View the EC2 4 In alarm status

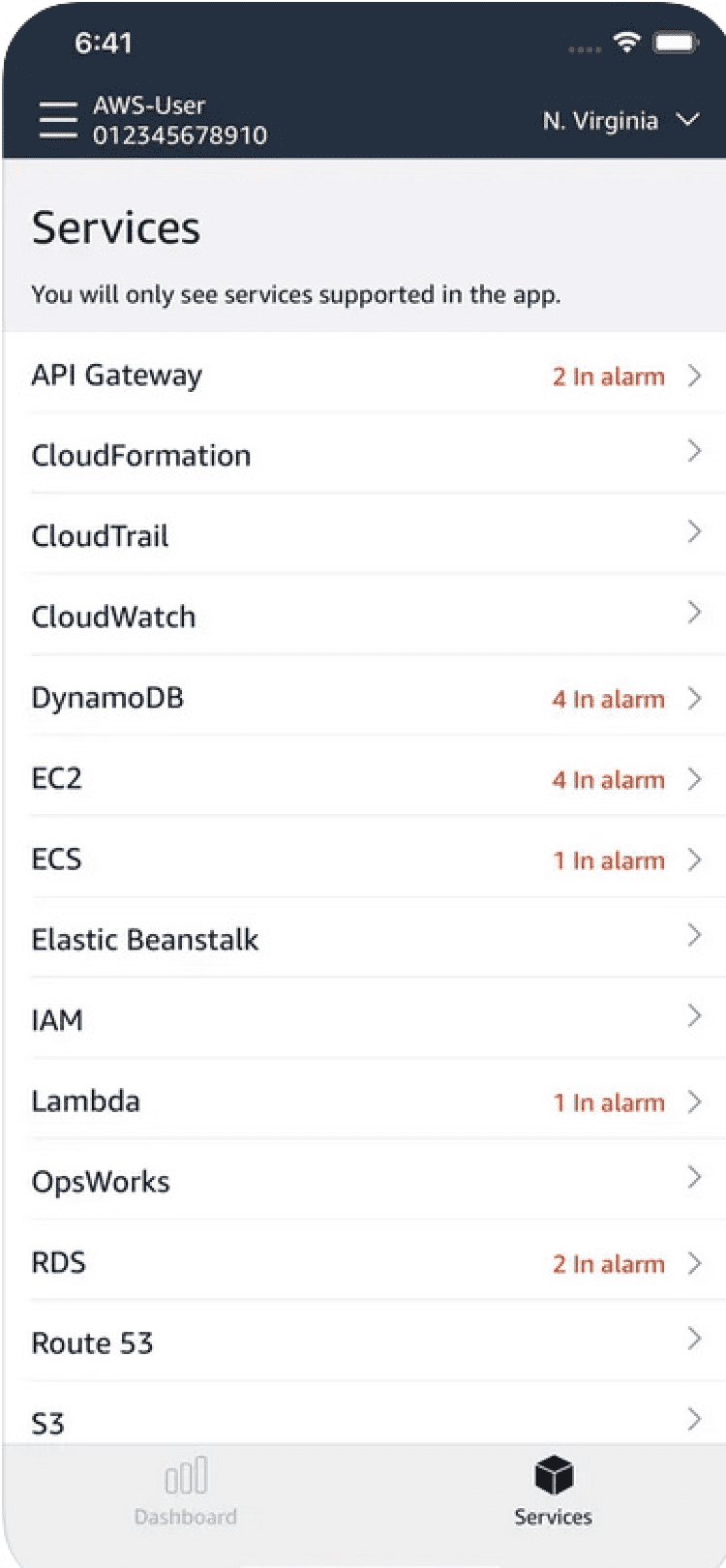coord(608,780)
